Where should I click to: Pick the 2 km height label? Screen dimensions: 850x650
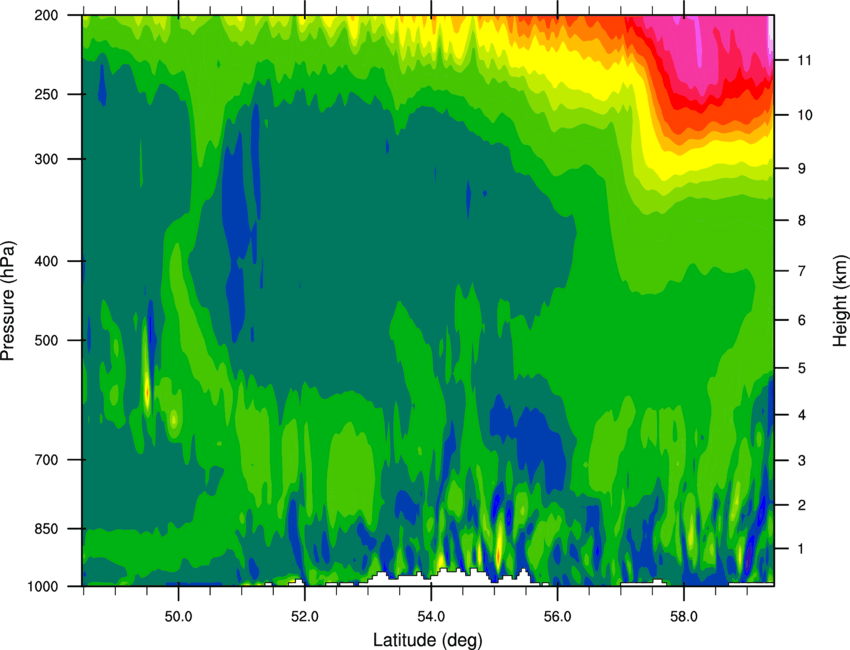[801, 505]
